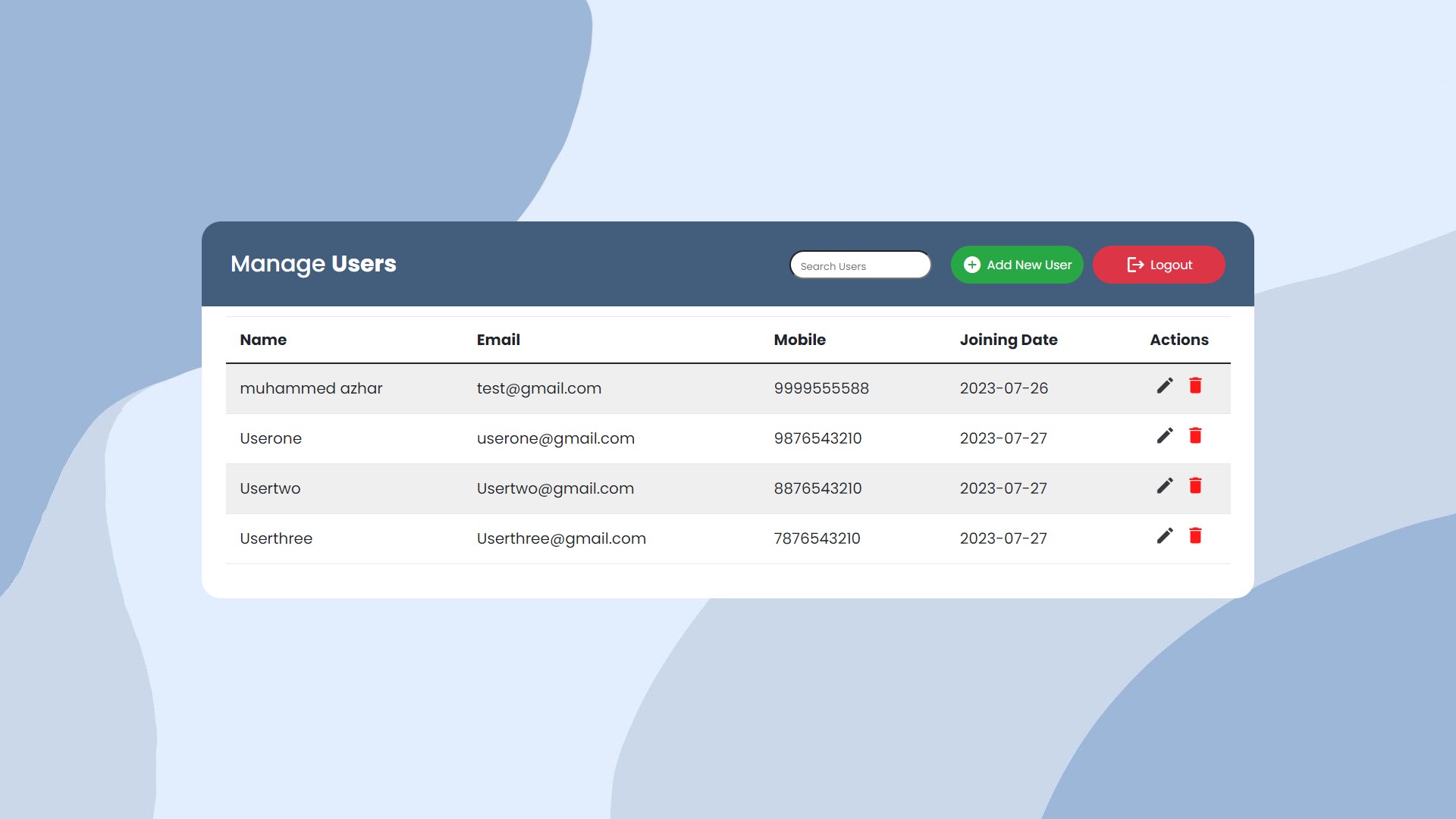Select the edit pencil for Usertwo
This screenshot has height=819, width=1456.
[x=1164, y=486]
